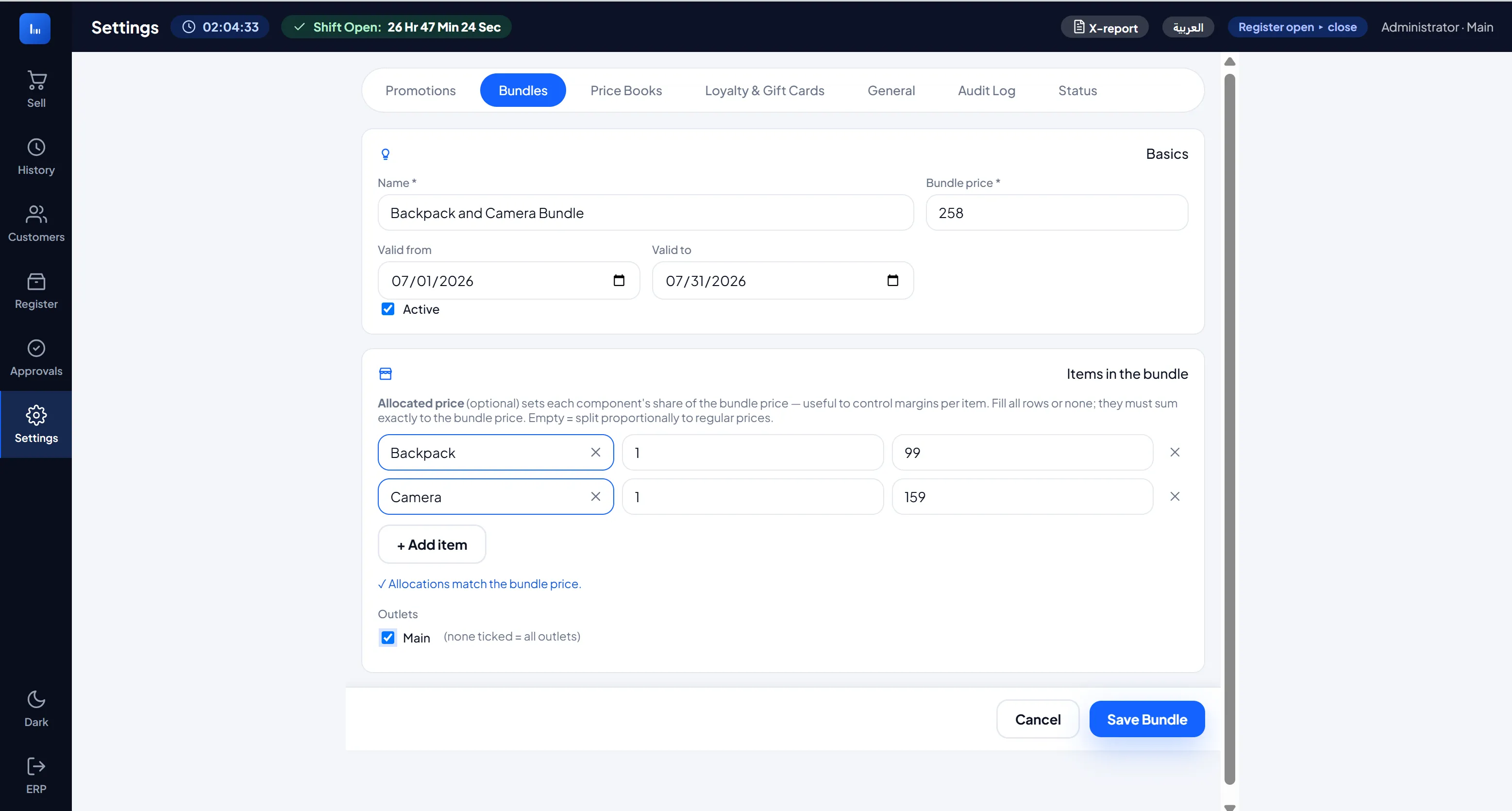Open the Valid from calendar picker
The width and height of the screenshot is (1512, 811).
tap(619, 280)
